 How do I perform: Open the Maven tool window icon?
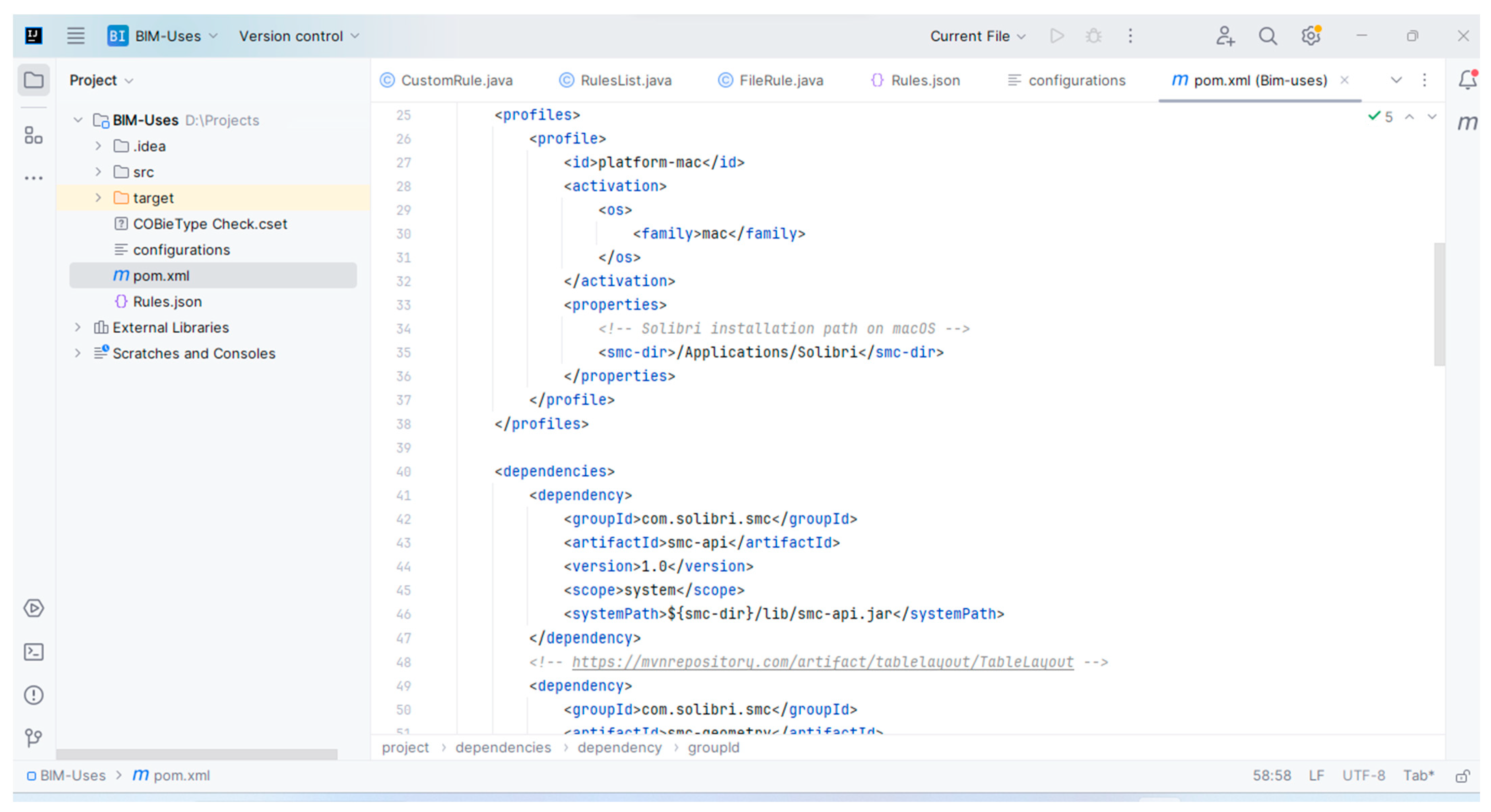pyautogui.click(x=1467, y=123)
